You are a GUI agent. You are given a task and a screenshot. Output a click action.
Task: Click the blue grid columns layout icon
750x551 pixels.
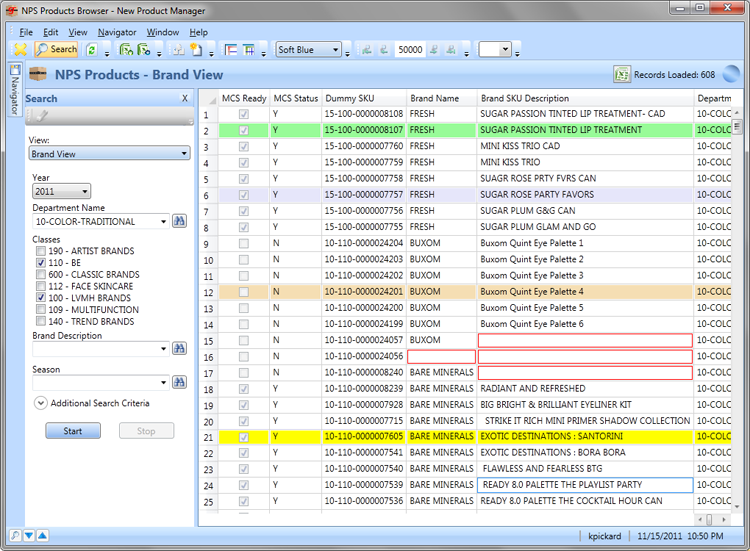(x=249, y=50)
